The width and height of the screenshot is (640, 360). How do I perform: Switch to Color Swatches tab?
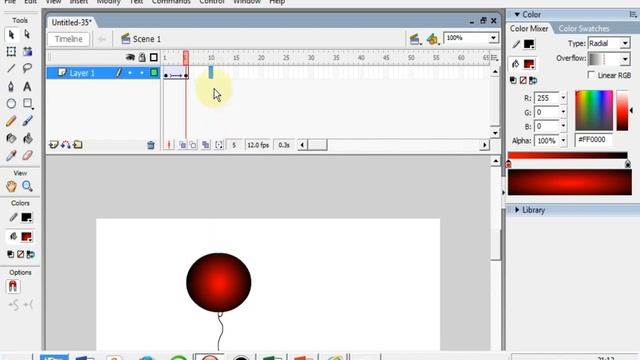point(584,29)
